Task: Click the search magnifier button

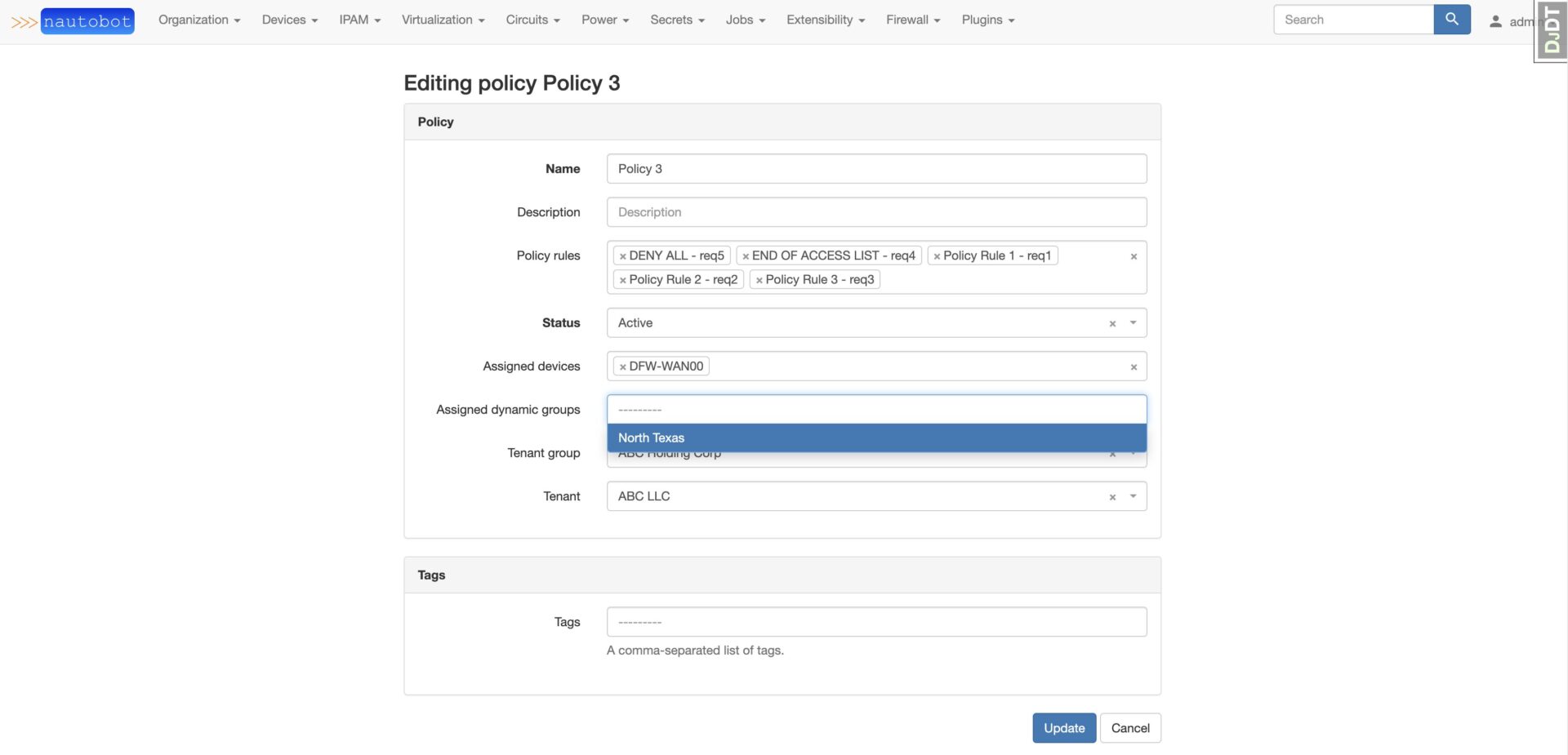Action: pyautogui.click(x=1451, y=20)
